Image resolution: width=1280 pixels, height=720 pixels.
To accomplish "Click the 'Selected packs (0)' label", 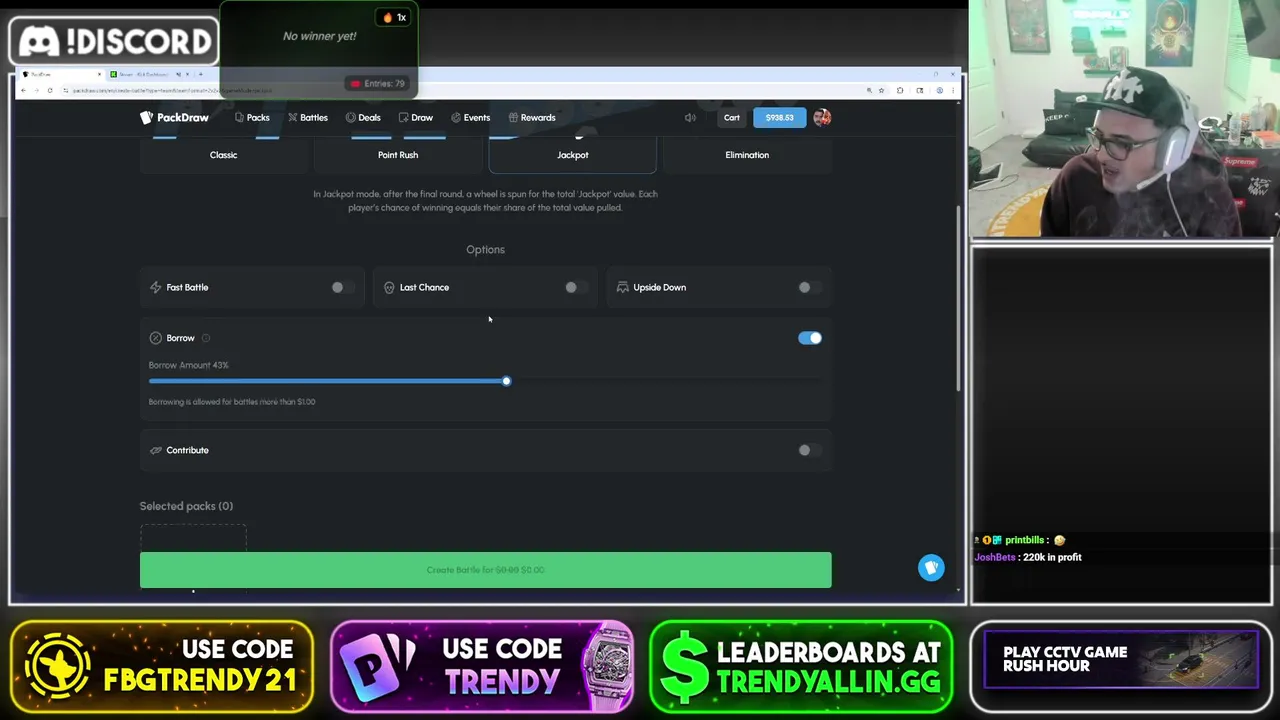I will tap(186, 506).
